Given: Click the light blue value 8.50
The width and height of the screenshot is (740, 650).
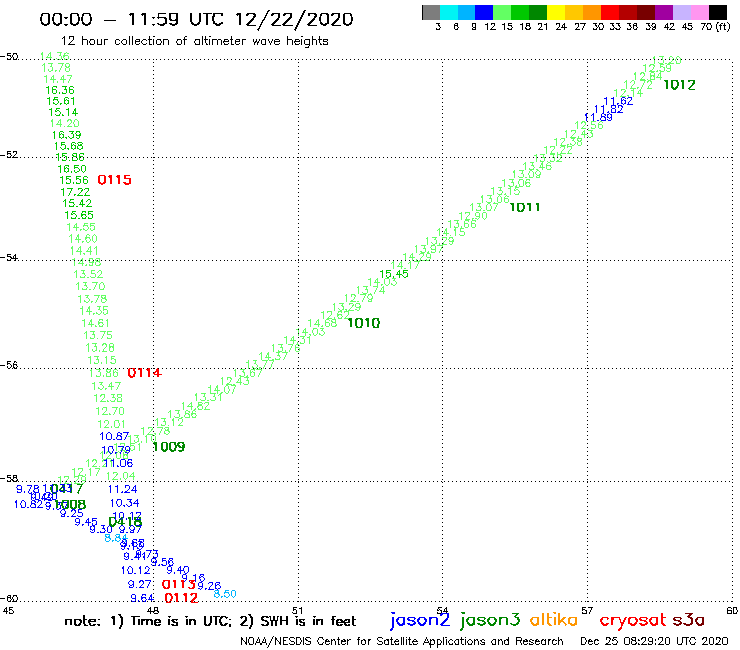Looking at the screenshot, I should [x=225, y=594].
